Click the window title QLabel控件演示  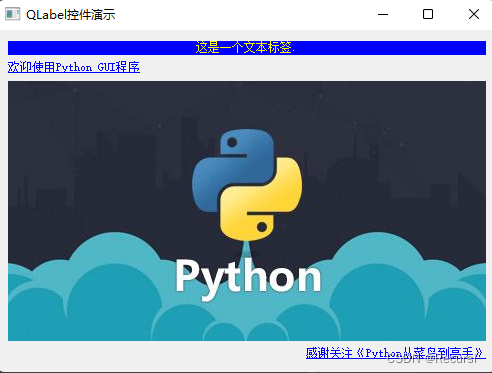(71, 15)
